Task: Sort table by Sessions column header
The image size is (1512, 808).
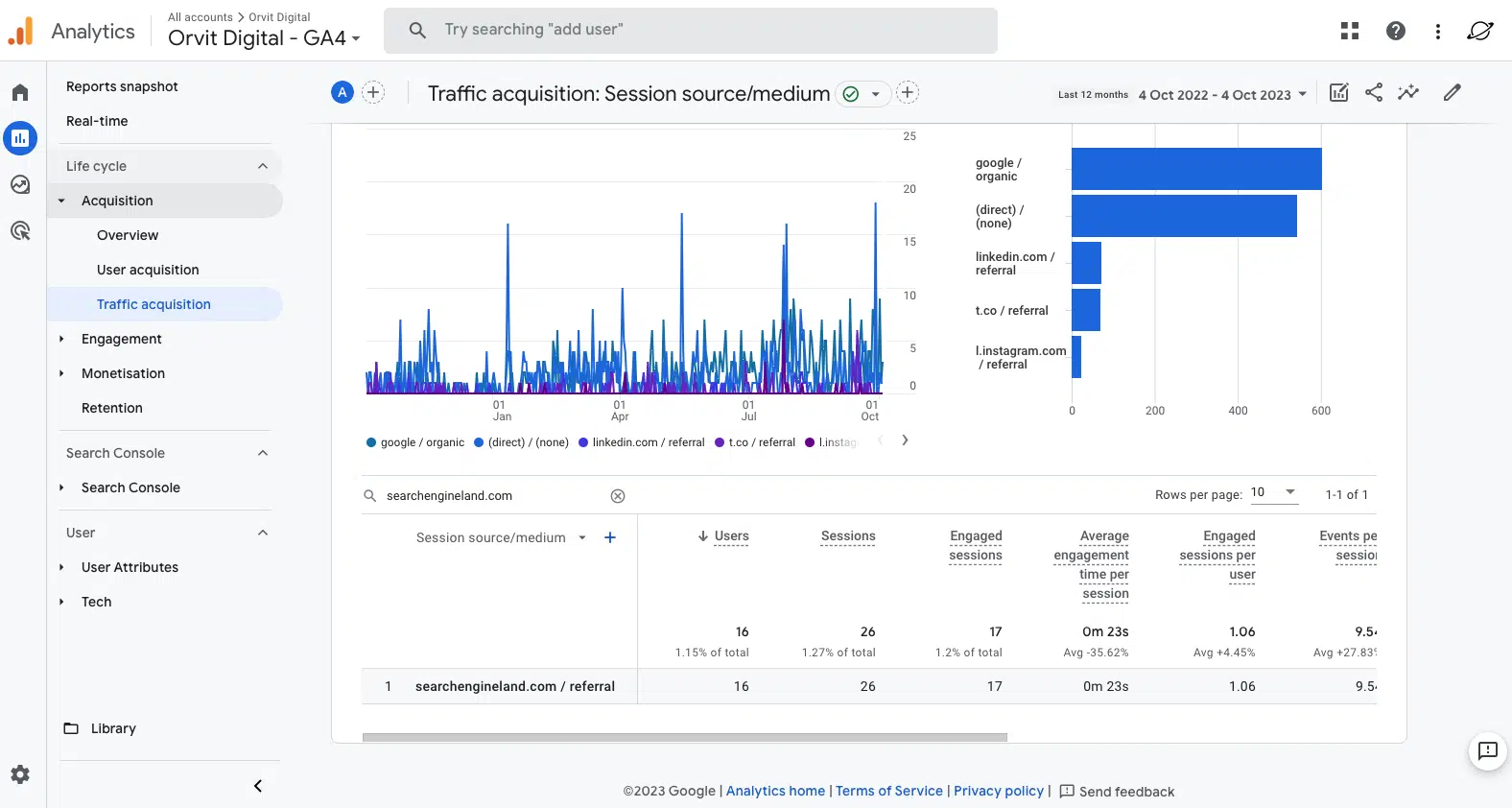Action: tap(848, 536)
